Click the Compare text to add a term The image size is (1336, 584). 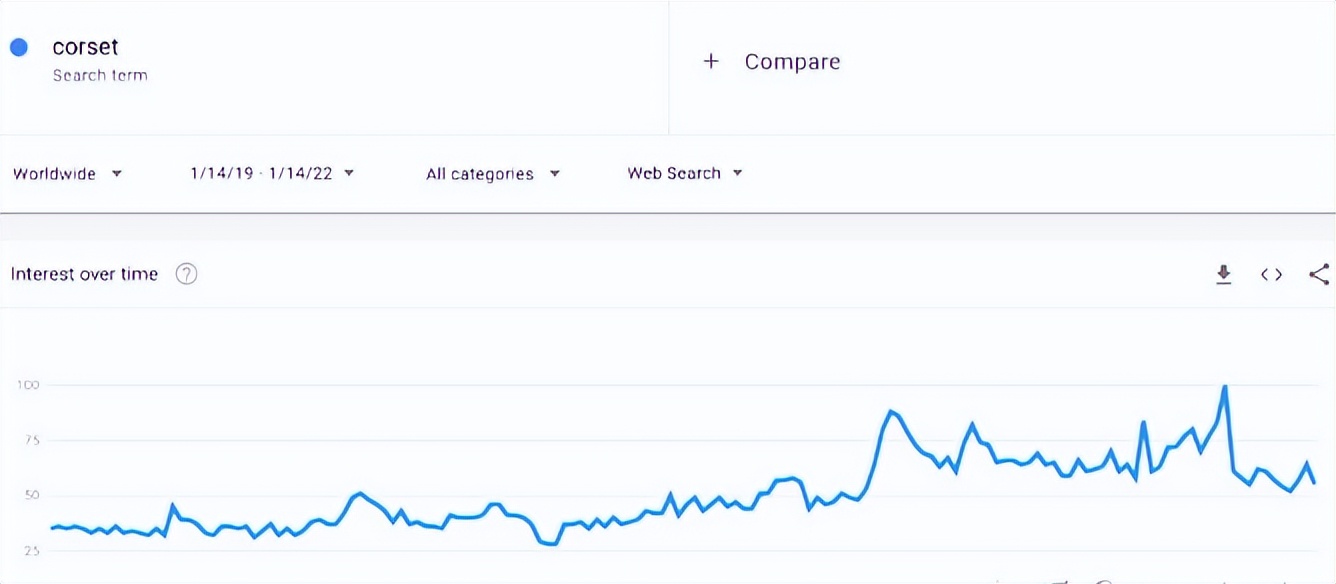tap(792, 61)
